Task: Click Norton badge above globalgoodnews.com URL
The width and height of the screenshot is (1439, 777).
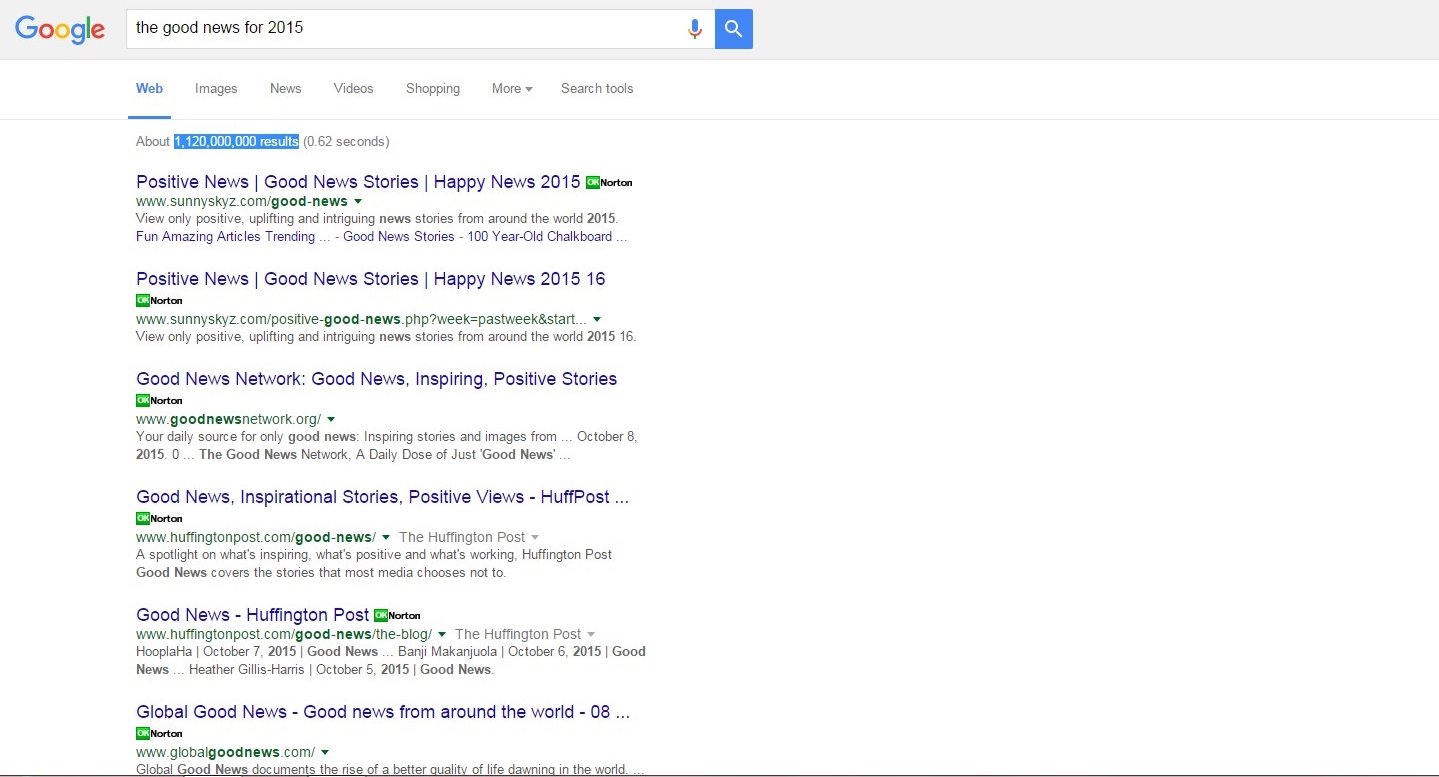Action: click(x=159, y=734)
